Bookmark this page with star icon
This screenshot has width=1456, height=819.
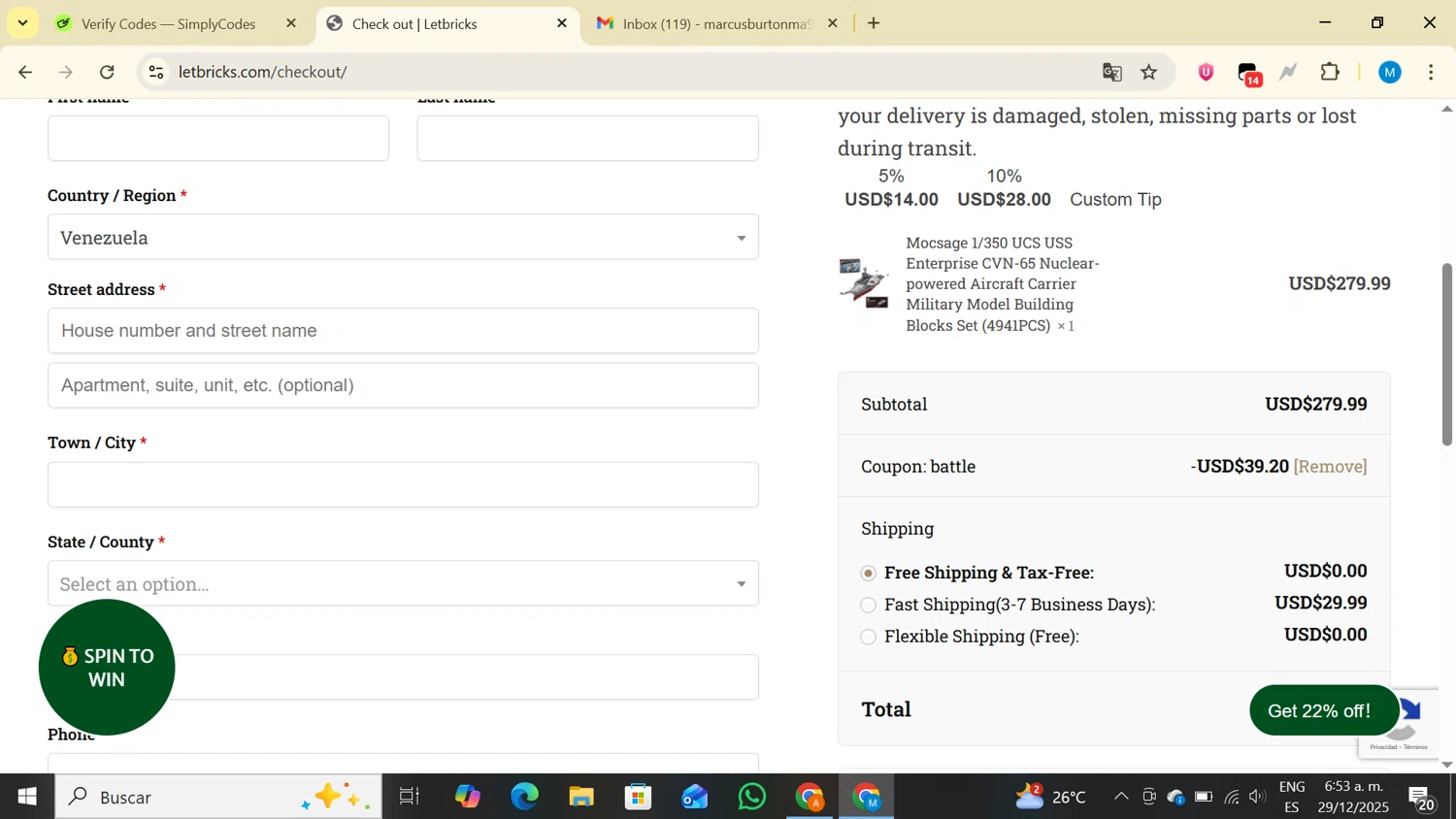coord(1149,72)
